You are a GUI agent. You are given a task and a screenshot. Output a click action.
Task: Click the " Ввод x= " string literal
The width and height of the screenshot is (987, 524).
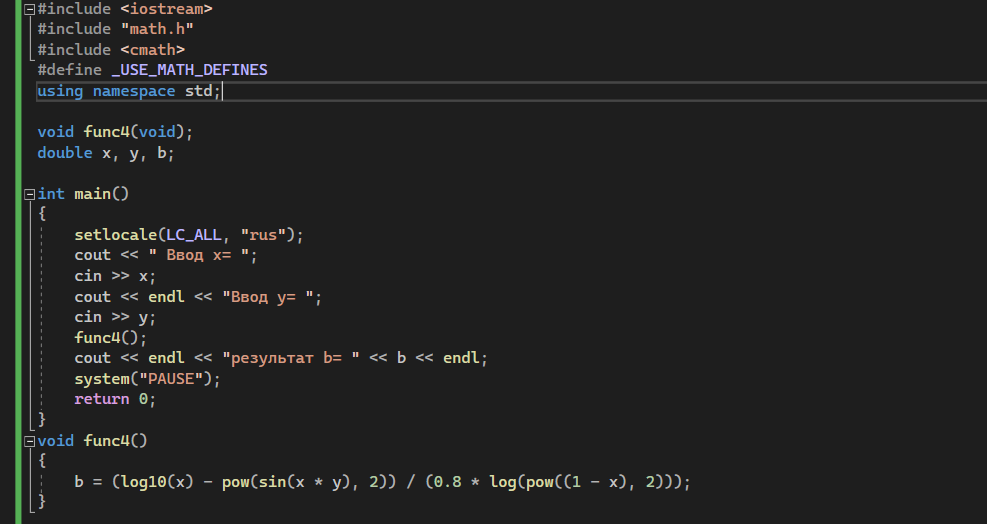point(199,255)
